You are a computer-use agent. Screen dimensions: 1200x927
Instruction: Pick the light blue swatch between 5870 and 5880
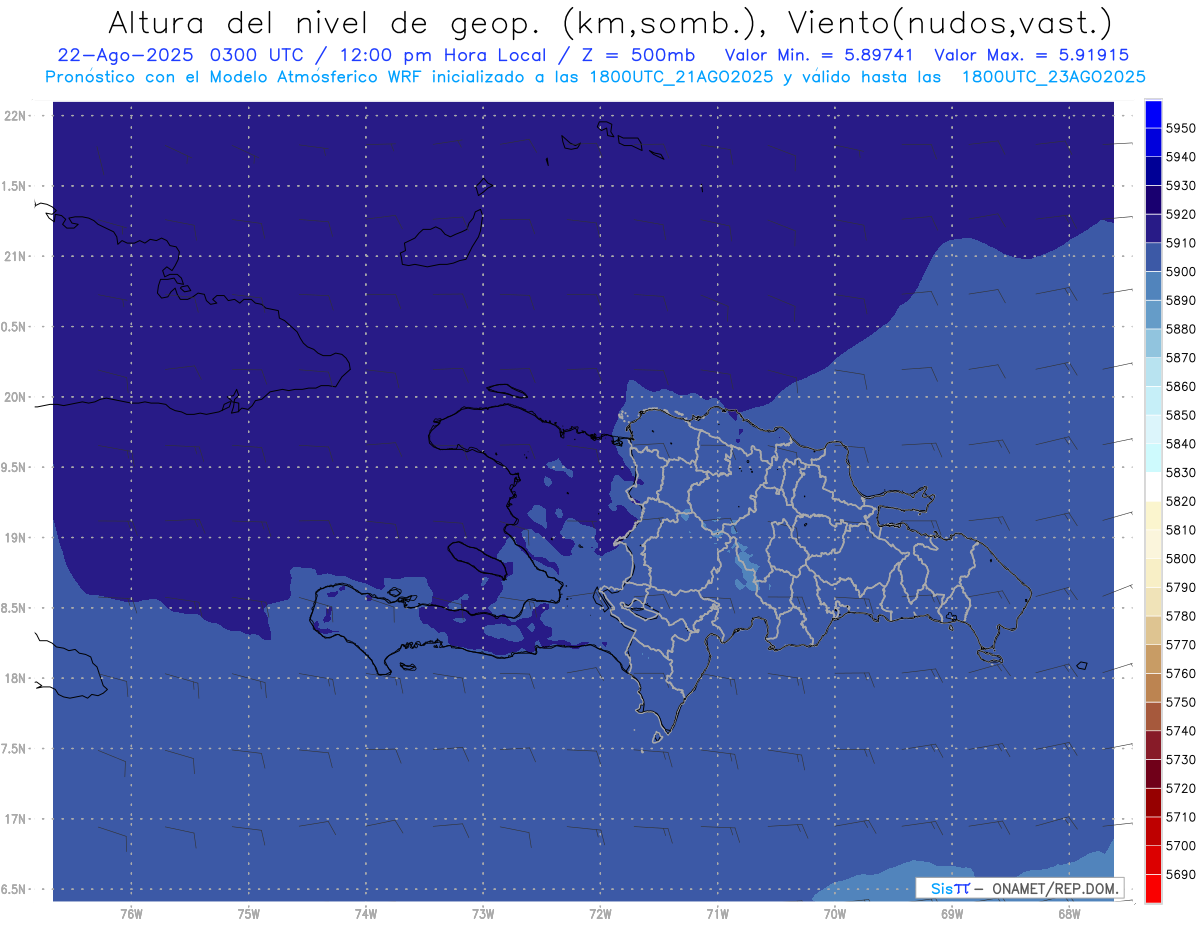(x=1152, y=344)
